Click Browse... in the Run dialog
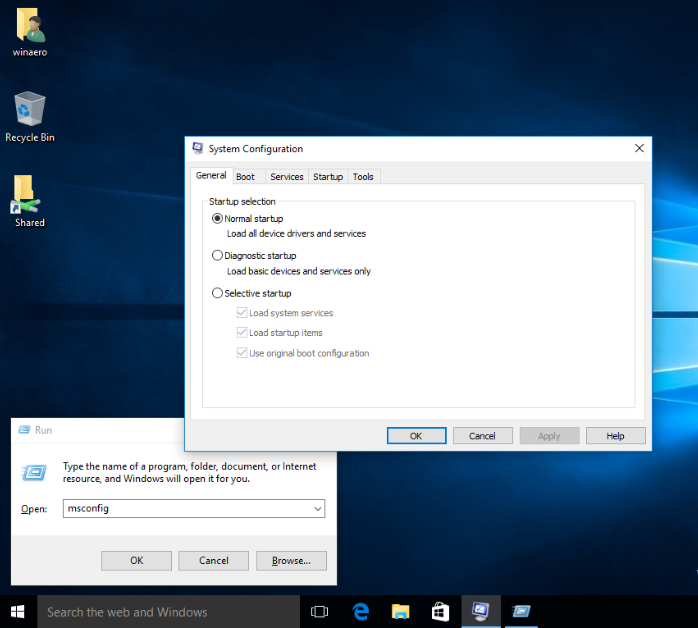 pyautogui.click(x=291, y=561)
